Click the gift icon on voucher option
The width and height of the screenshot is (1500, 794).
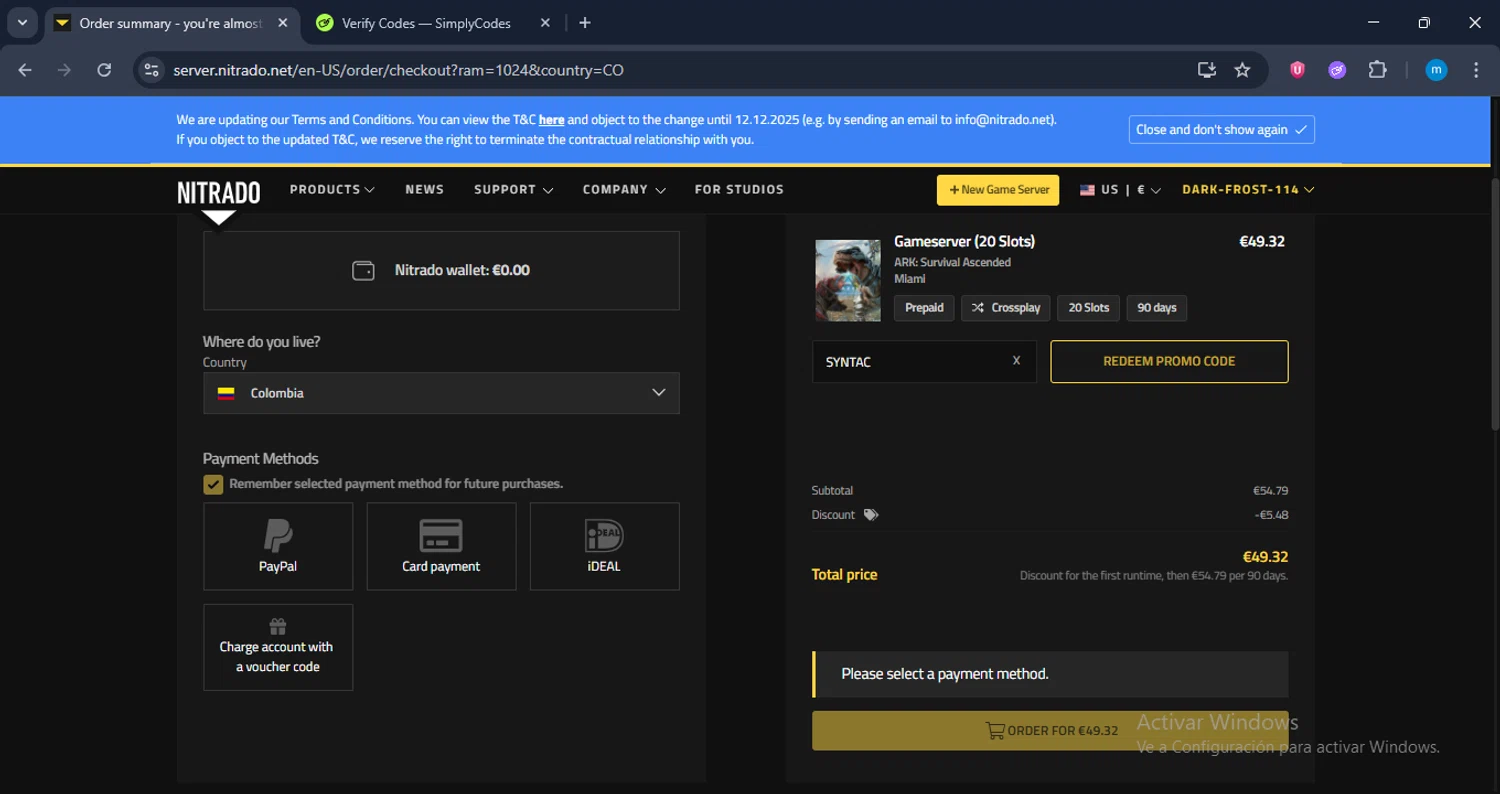278,626
